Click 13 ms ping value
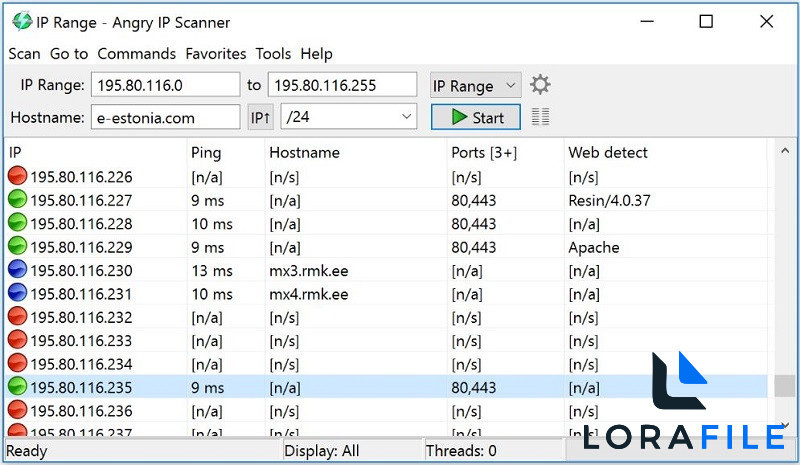800x465 pixels. click(x=212, y=271)
